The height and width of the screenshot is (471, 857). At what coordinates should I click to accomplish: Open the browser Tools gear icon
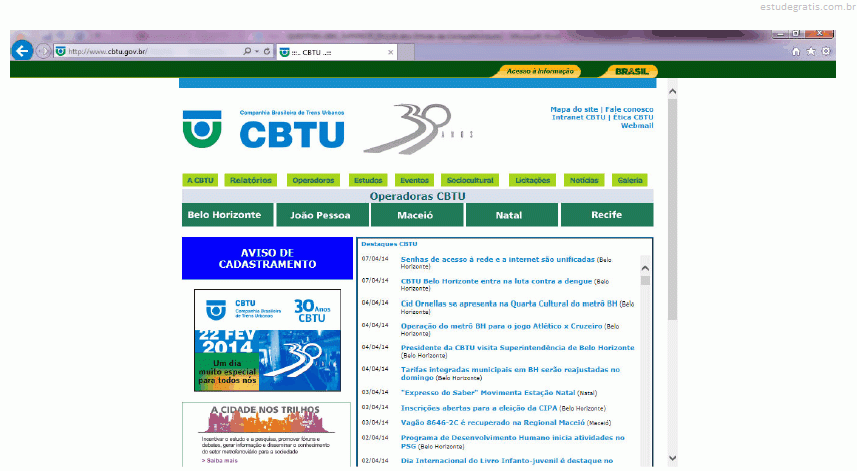click(x=826, y=51)
